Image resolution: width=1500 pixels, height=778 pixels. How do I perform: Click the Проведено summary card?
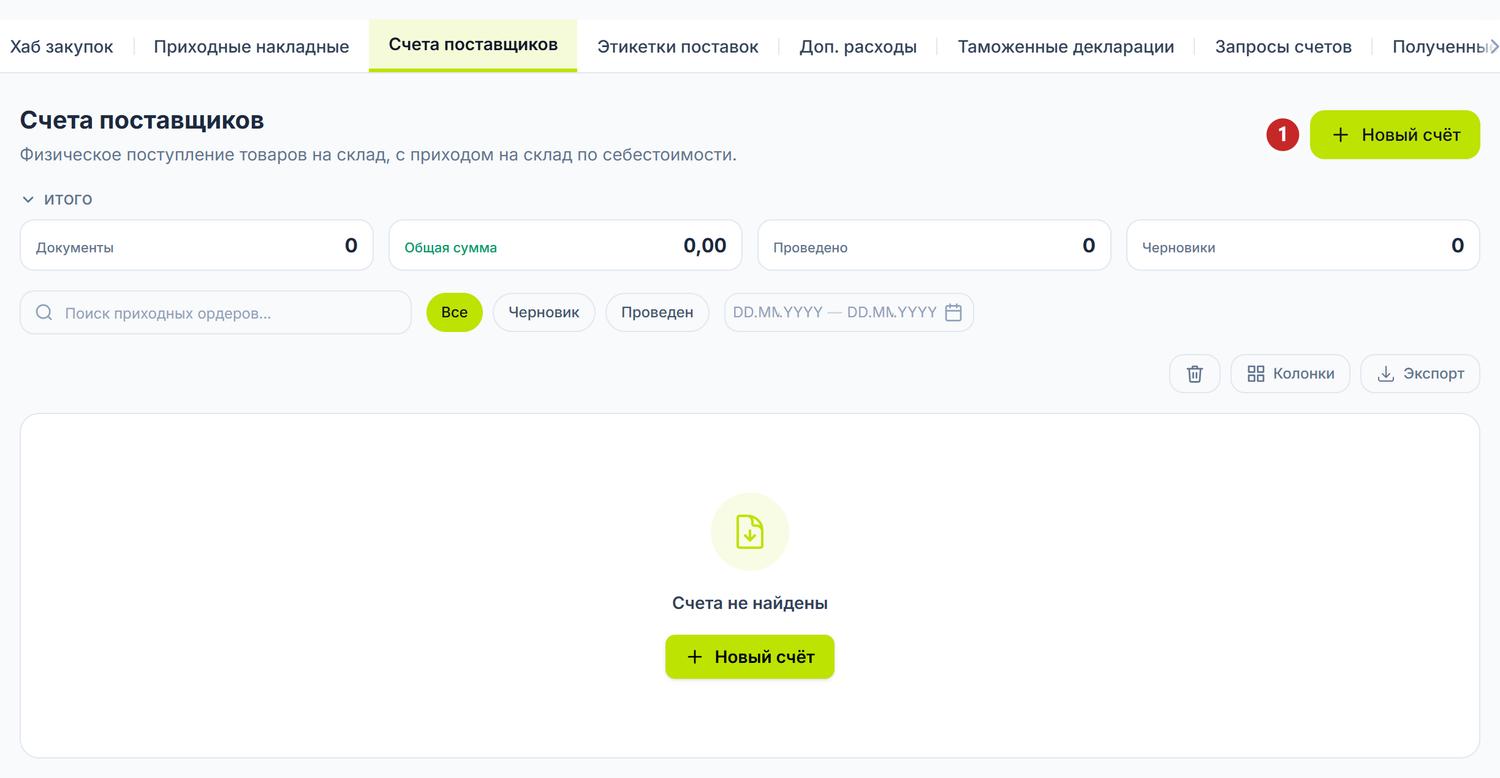pyautogui.click(x=934, y=246)
